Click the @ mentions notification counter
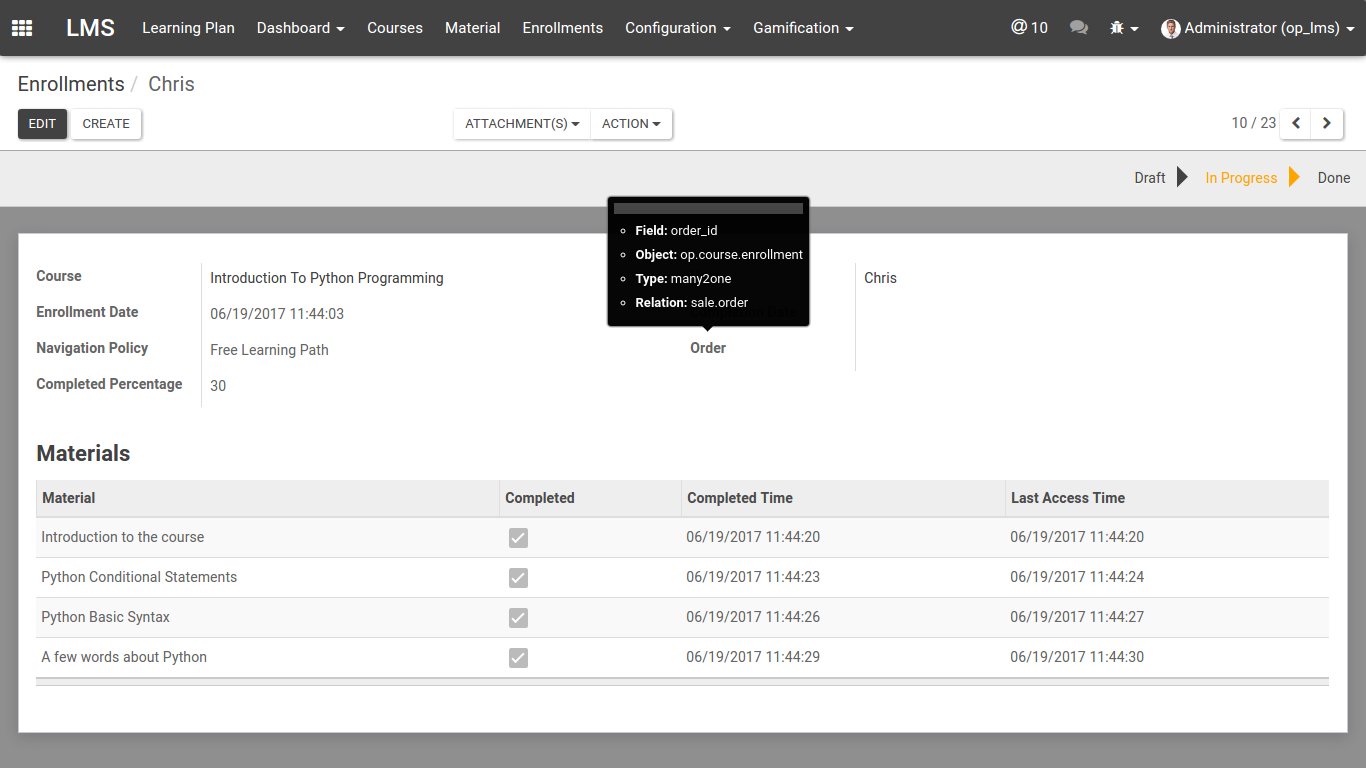This screenshot has height=768, width=1366. (1029, 28)
